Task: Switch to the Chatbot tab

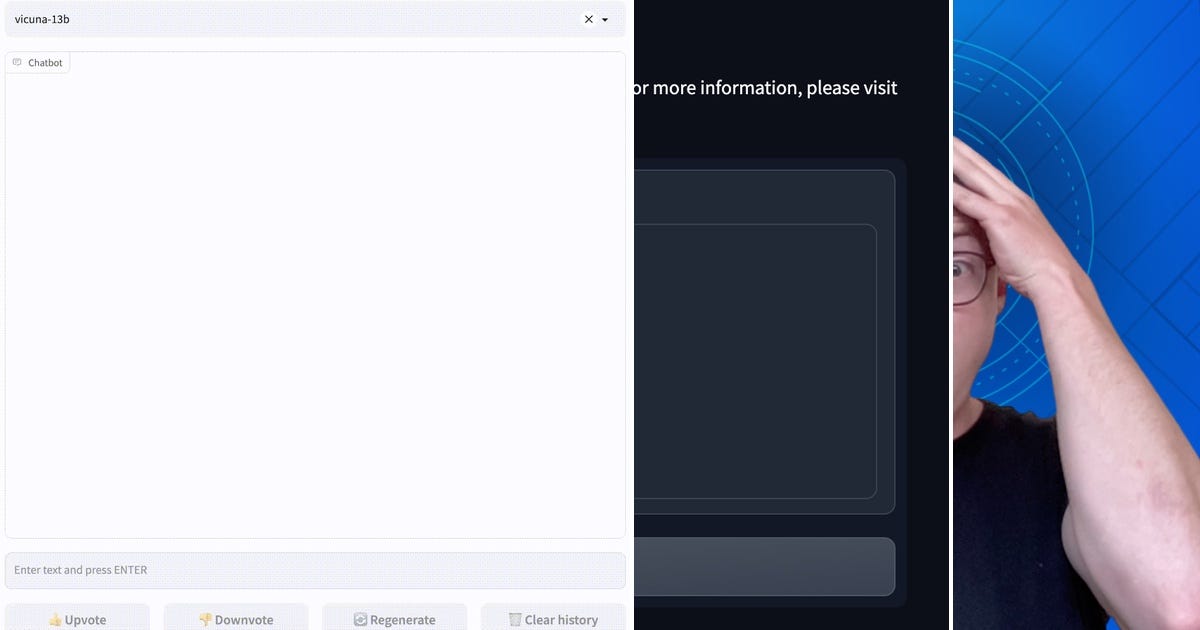Action: click(x=38, y=61)
